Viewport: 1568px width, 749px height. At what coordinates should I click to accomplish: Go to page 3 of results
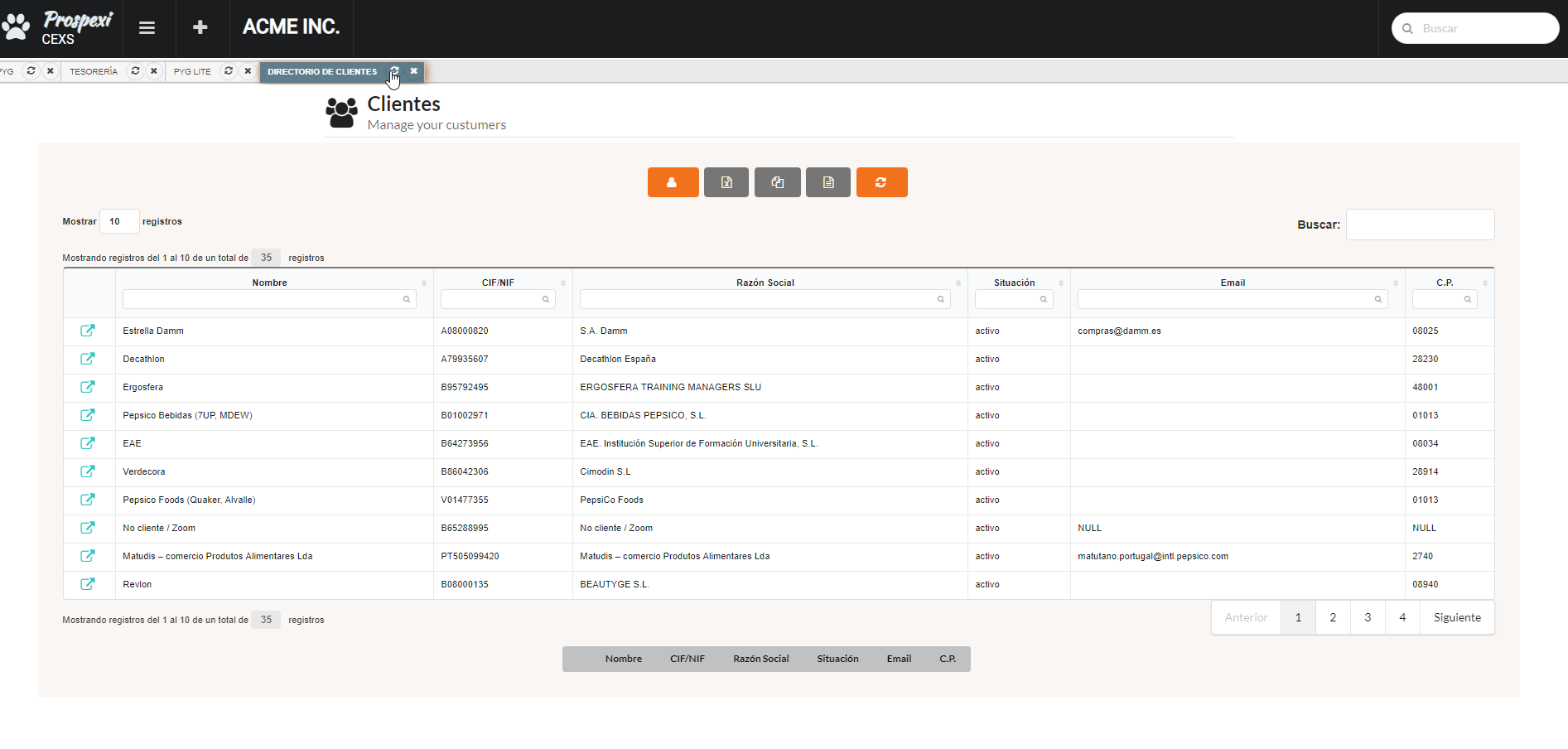point(1368,617)
